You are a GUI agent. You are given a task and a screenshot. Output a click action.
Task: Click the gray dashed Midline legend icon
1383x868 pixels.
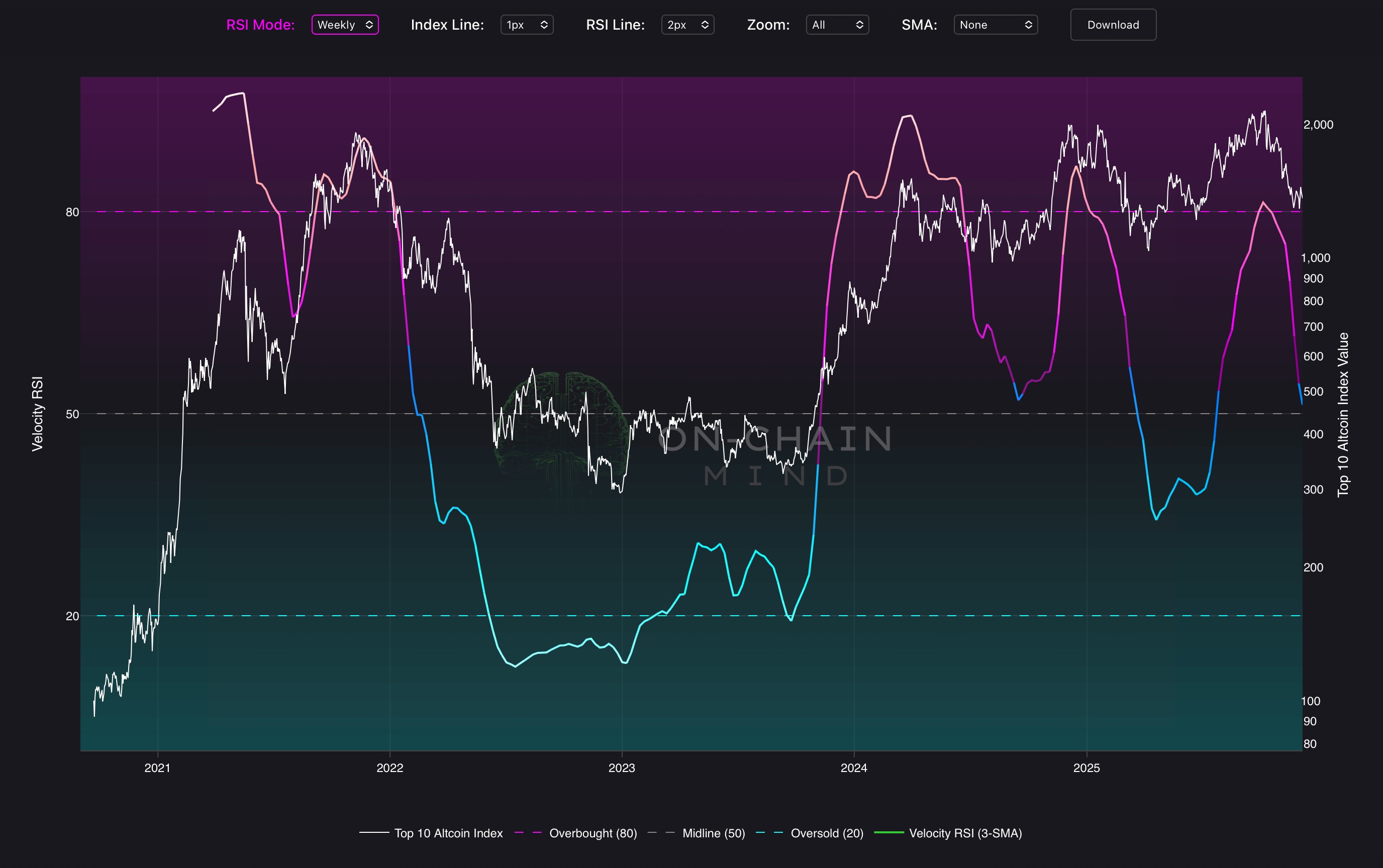click(661, 832)
